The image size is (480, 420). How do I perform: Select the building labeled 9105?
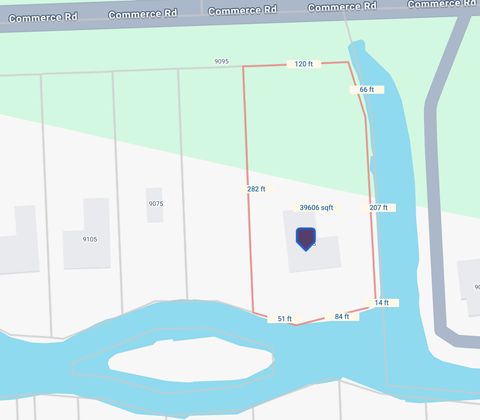[87, 234]
